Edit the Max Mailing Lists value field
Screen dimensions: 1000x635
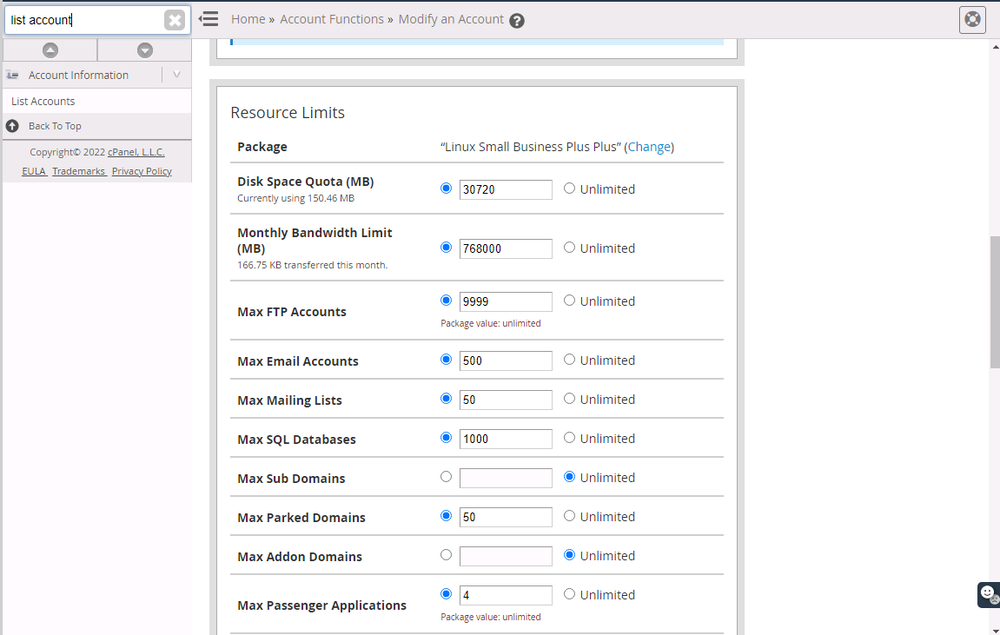(506, 400)
